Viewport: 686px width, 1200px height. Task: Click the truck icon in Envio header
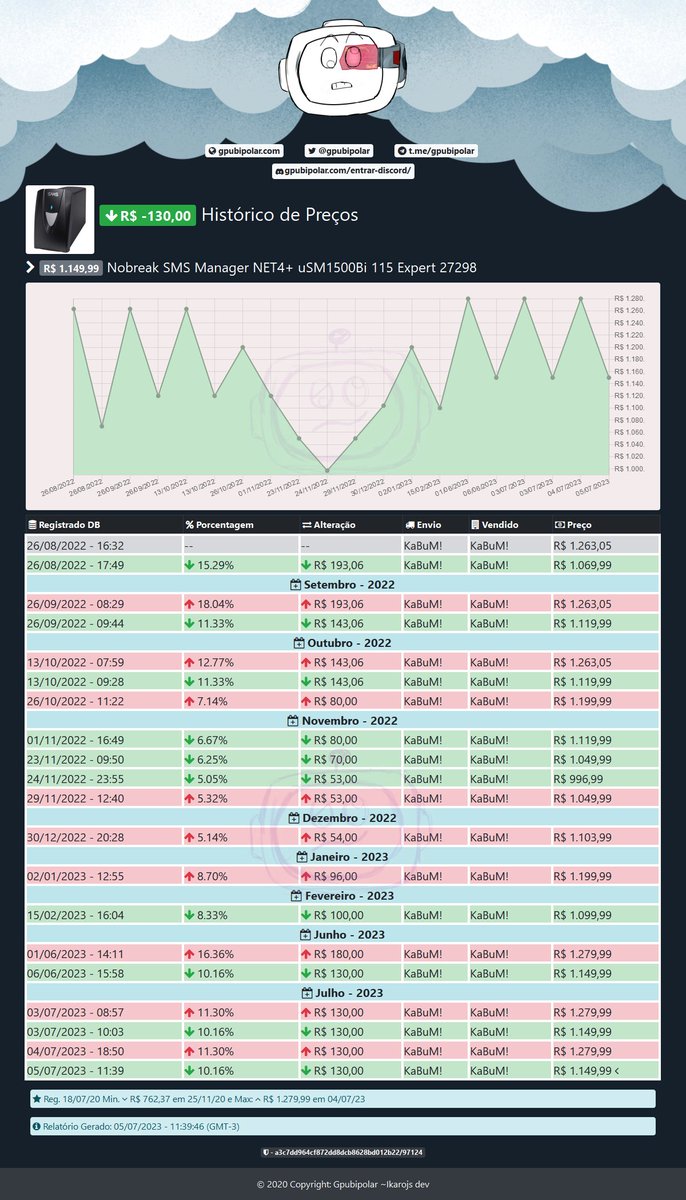point(410,524)
